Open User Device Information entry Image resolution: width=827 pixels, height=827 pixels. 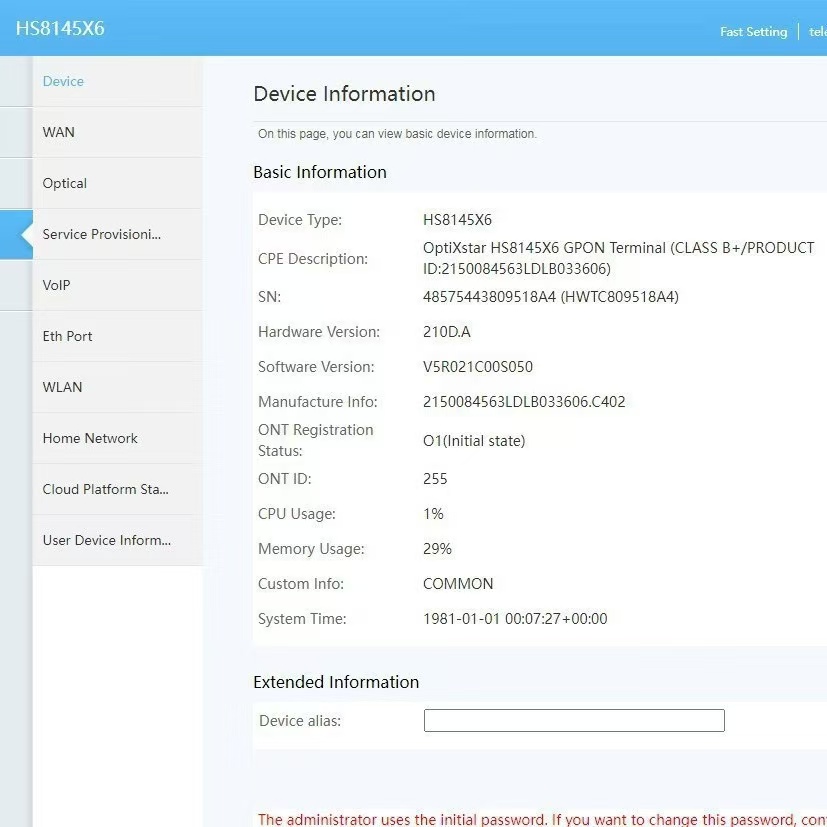coord(106,540)
